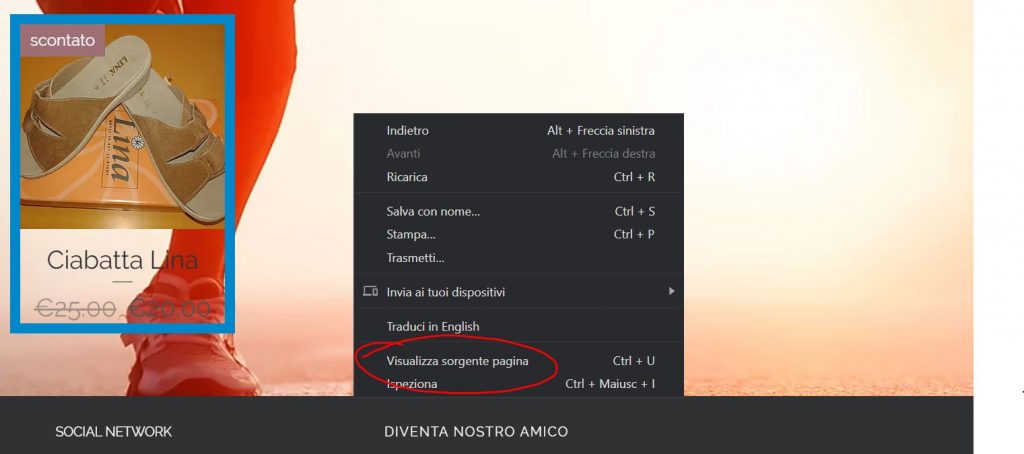Image resolution: width=1024 pixels, height=454 pixels.
Task: Click the Ciabatta Lina product title
Action: [x=123, y=260]
